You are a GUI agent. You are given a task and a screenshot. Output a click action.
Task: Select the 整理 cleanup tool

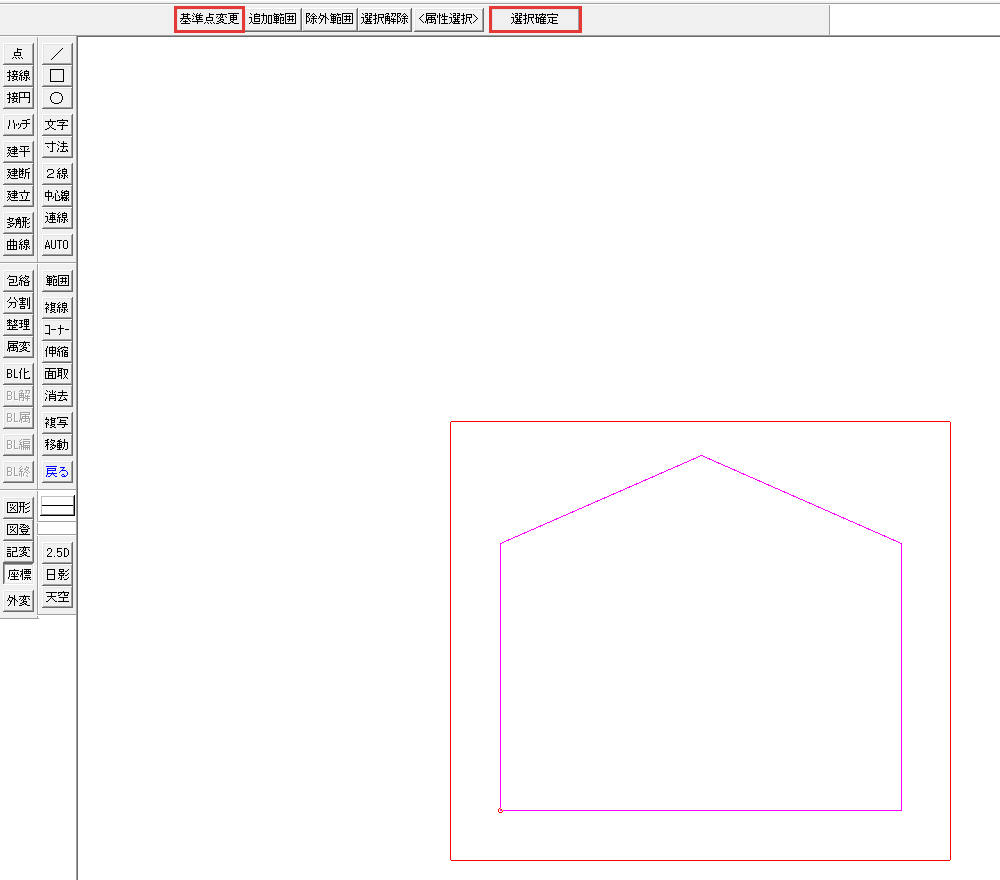click(18, 325)
